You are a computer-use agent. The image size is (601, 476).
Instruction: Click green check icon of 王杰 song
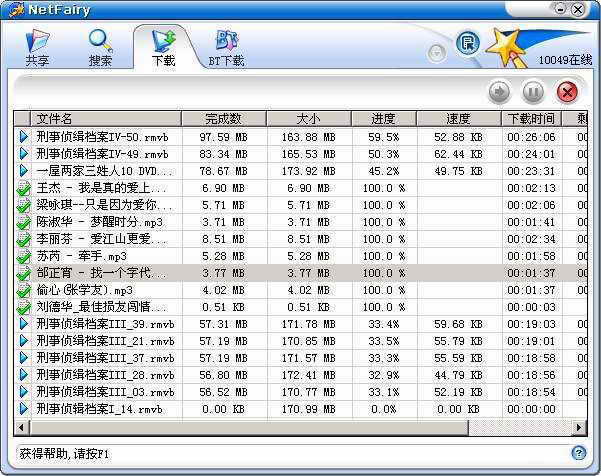[x=24, y=188]
